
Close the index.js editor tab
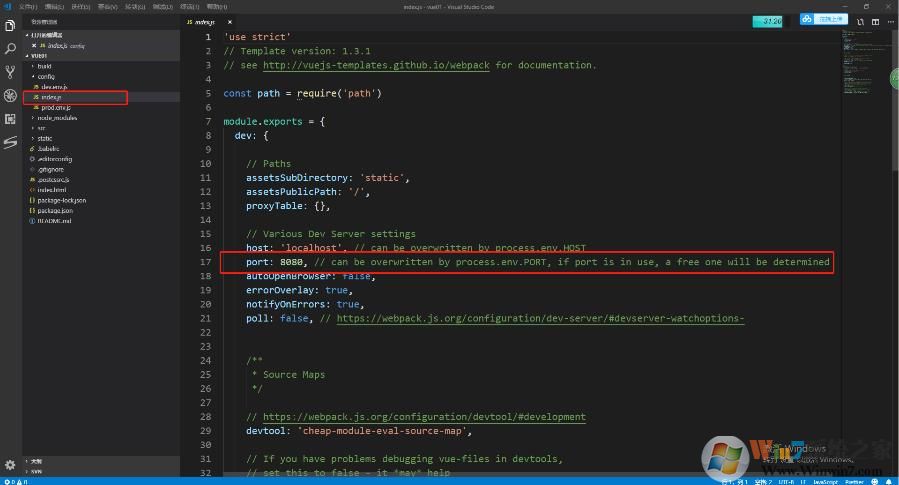[x=229, y=21]
